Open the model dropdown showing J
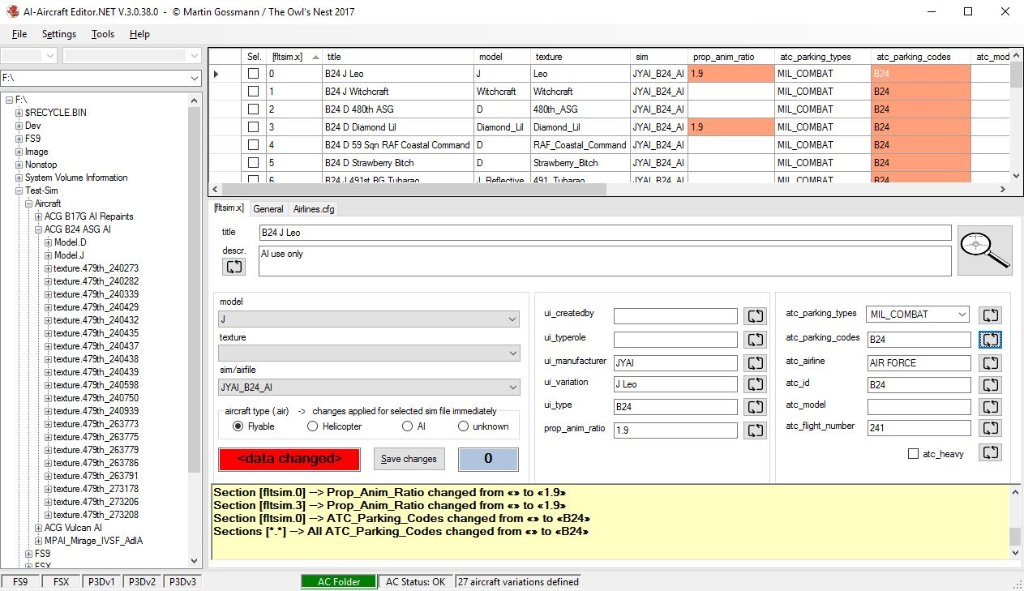Image resolution: width=1024 pixels, height=591 pixels. [369, 319]
